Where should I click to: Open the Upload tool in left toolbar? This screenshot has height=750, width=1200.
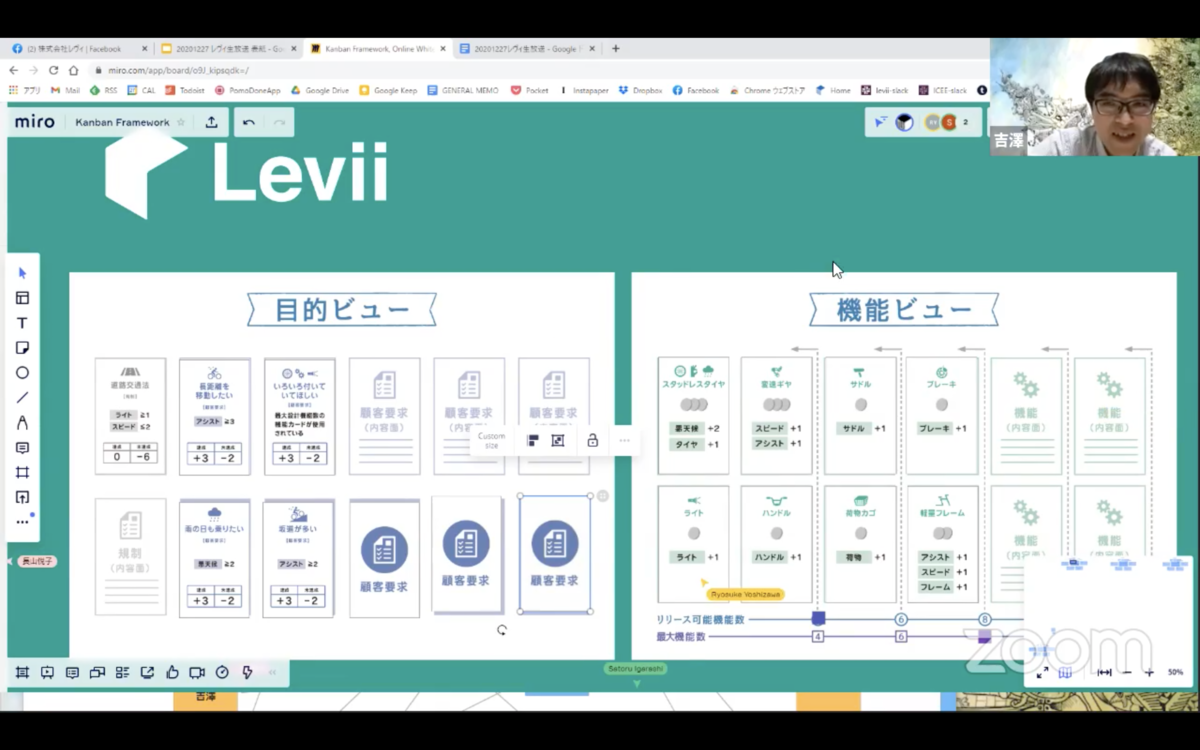[22, 497]
